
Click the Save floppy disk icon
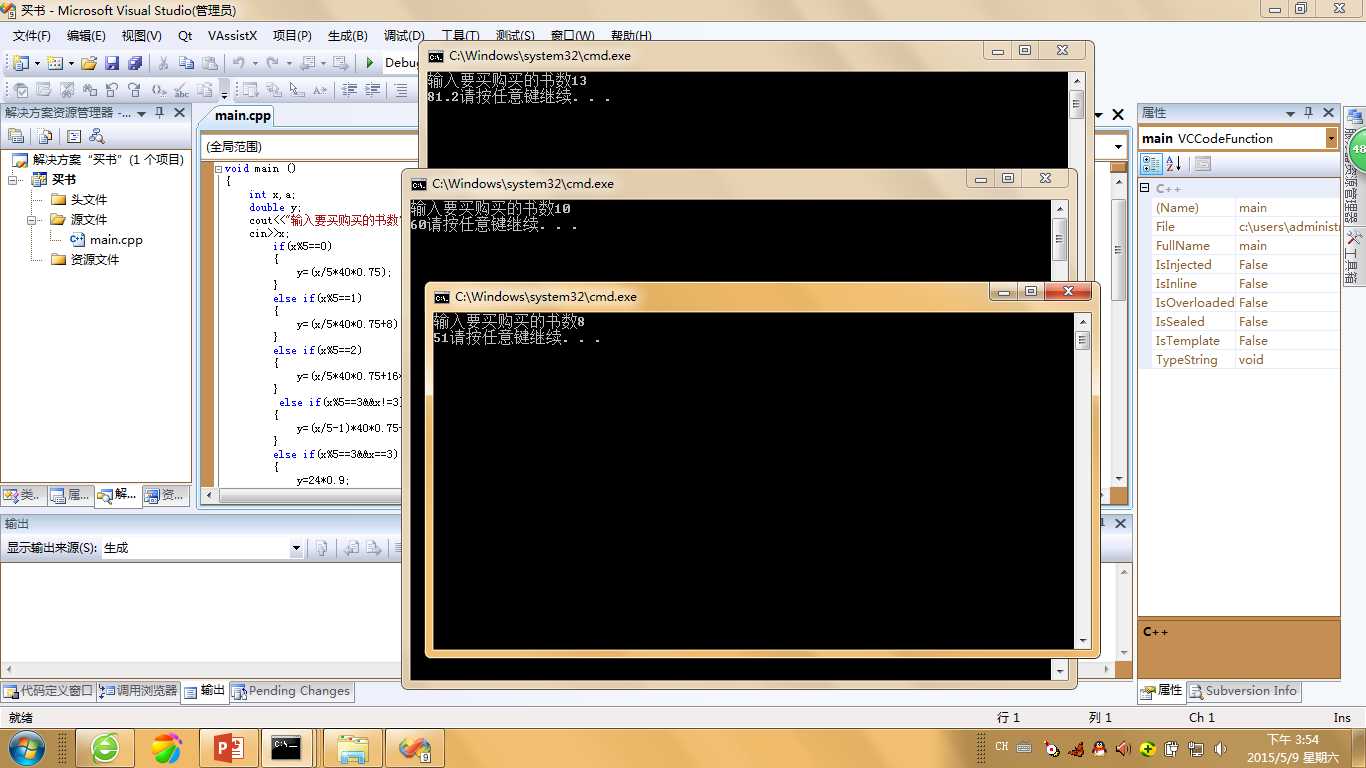click(112, 63)
